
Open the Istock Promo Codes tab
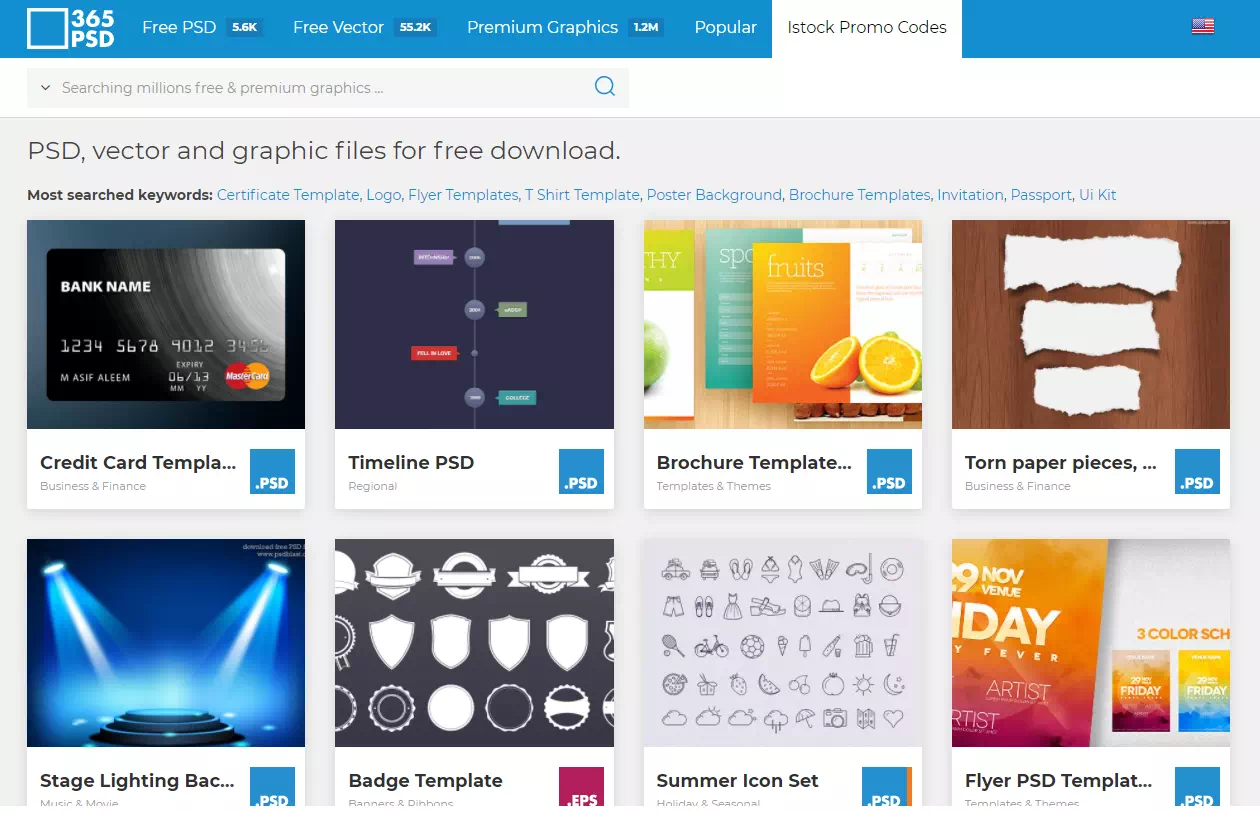click(x=867, y=28)
